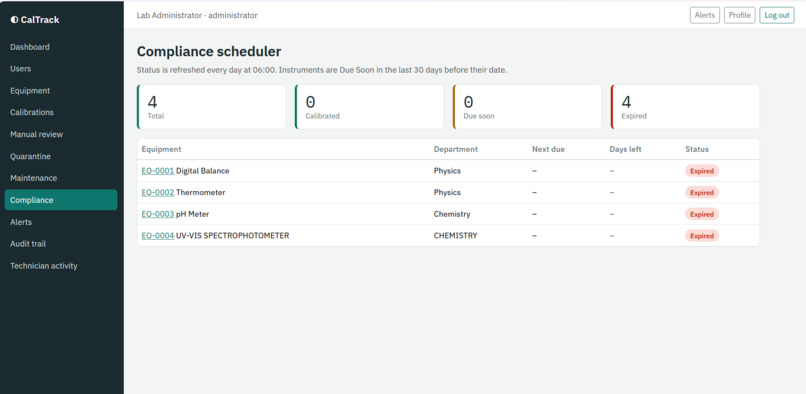Viewport: 806px width, 394px height.
Task: Select the Calibrated count card
Action: coord(369,106)
